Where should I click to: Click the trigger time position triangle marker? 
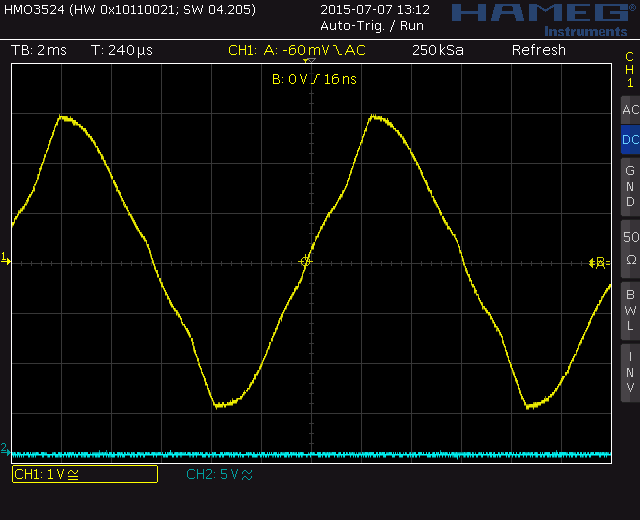click(x=309, y=63)
